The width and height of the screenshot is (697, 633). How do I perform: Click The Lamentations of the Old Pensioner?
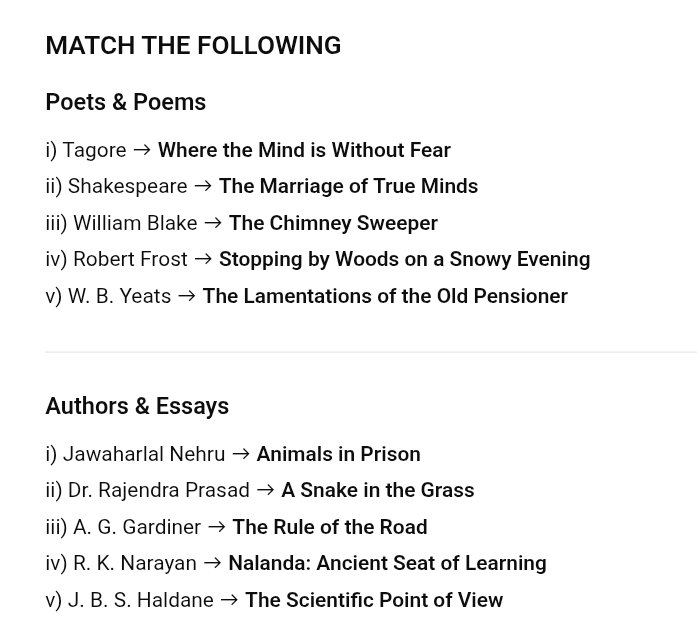coord(385,296)
